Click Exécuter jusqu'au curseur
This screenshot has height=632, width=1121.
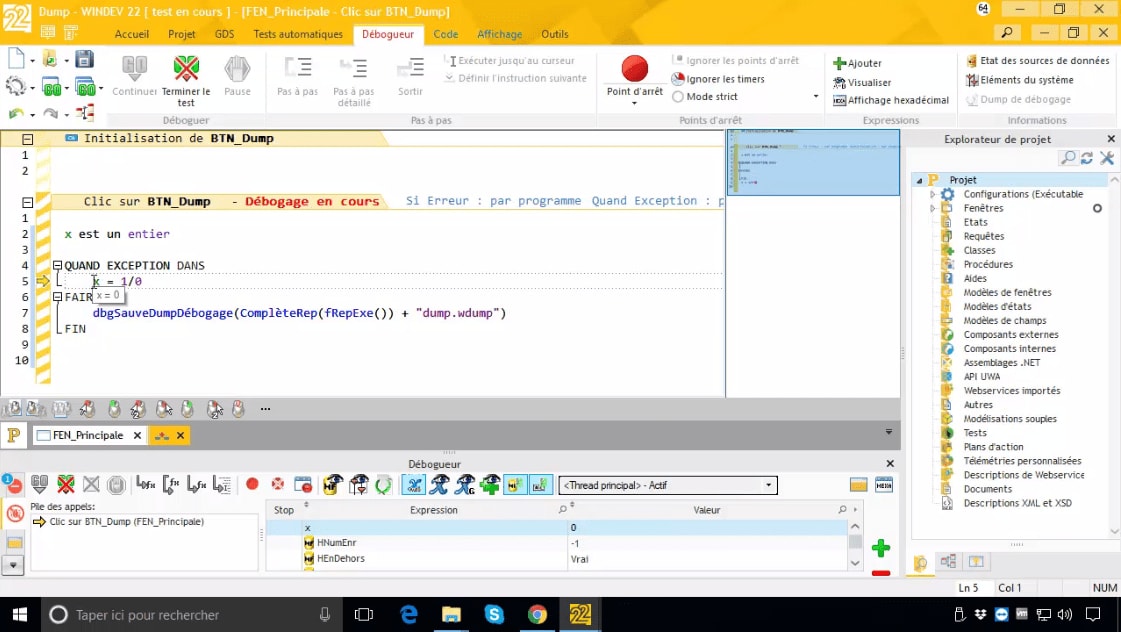coord(509,61)
